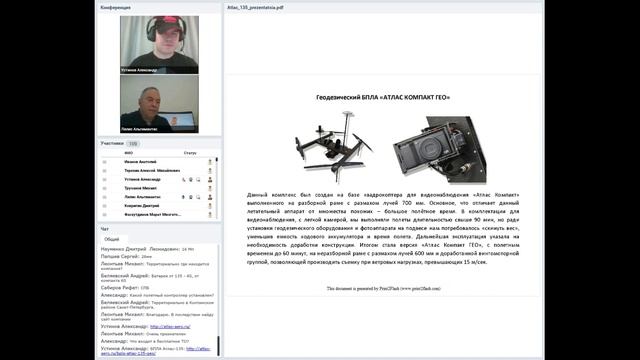Viewport: 640px width, 360px height.
Task: Click the presenter icon for Устинов Александр
Action: [210, 180]
